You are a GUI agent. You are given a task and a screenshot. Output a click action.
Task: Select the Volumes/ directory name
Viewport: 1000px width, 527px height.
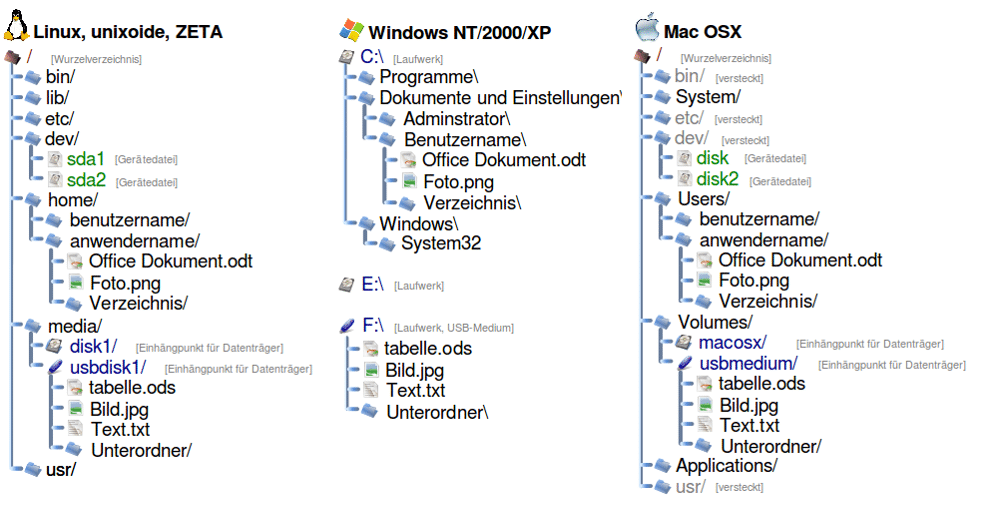pyautogui.click(x=715, y=322)
